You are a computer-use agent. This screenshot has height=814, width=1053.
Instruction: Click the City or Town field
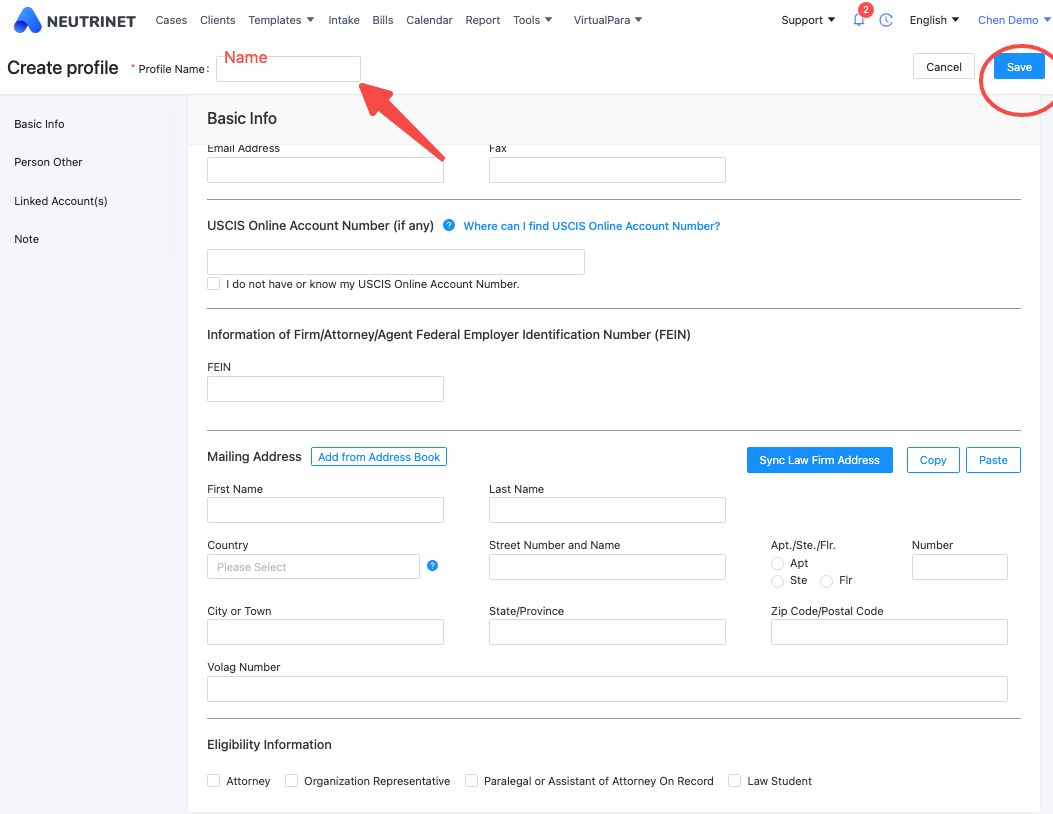point(325,632)
